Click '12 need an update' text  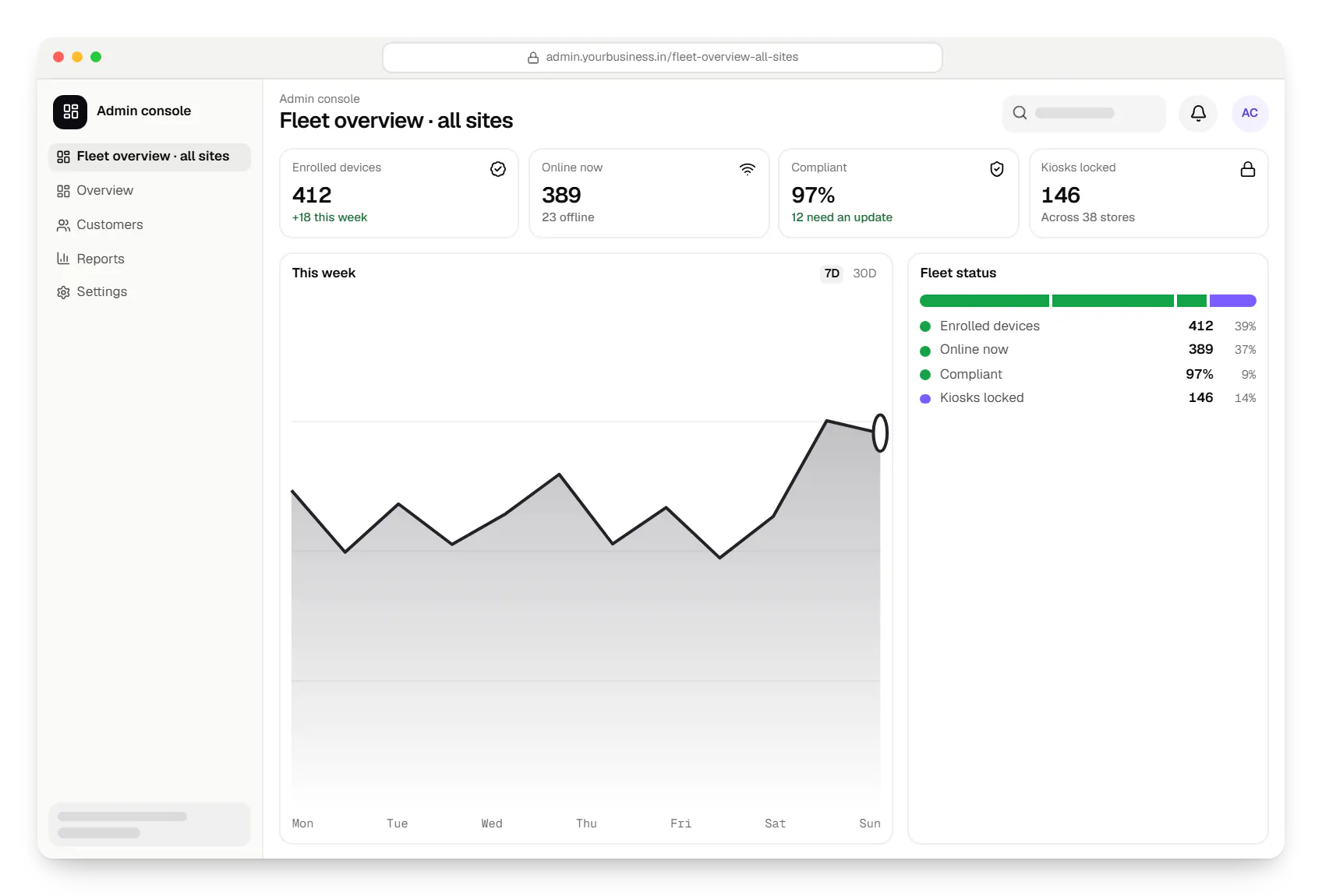pos(842,217)
